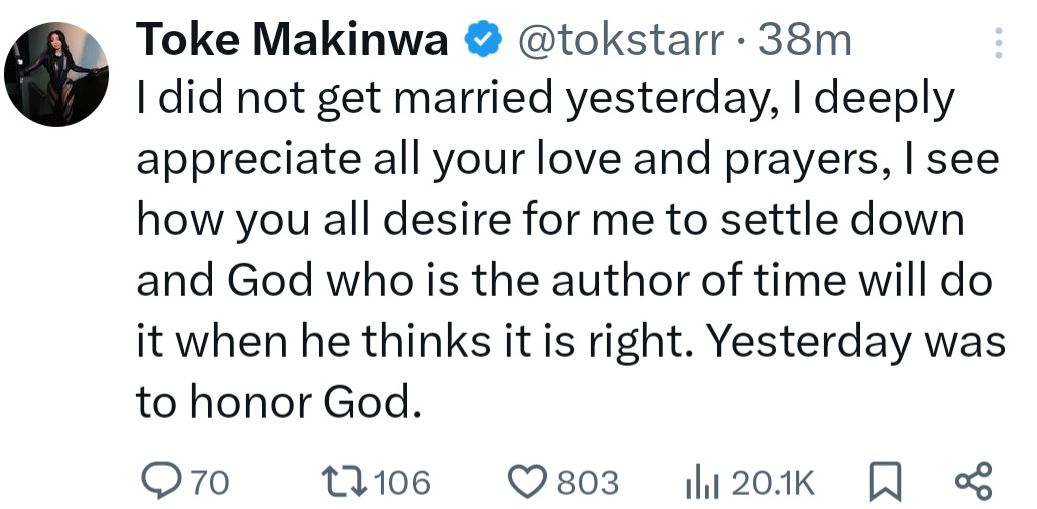The height and width of the screenshot is (509, 1037).
Task: Open Toke Makinwa's profile picture
Action: pyautogui.click(x=55, y=73)
